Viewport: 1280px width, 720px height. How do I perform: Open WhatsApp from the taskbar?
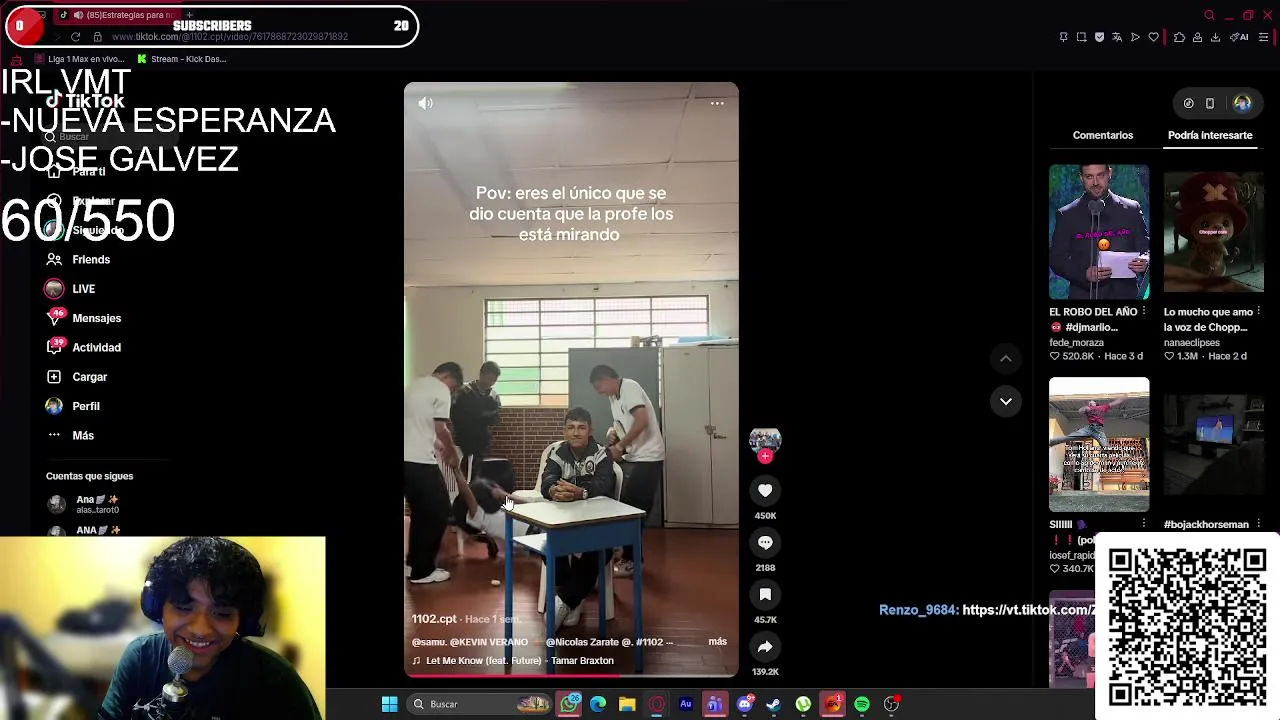(569, 704)
